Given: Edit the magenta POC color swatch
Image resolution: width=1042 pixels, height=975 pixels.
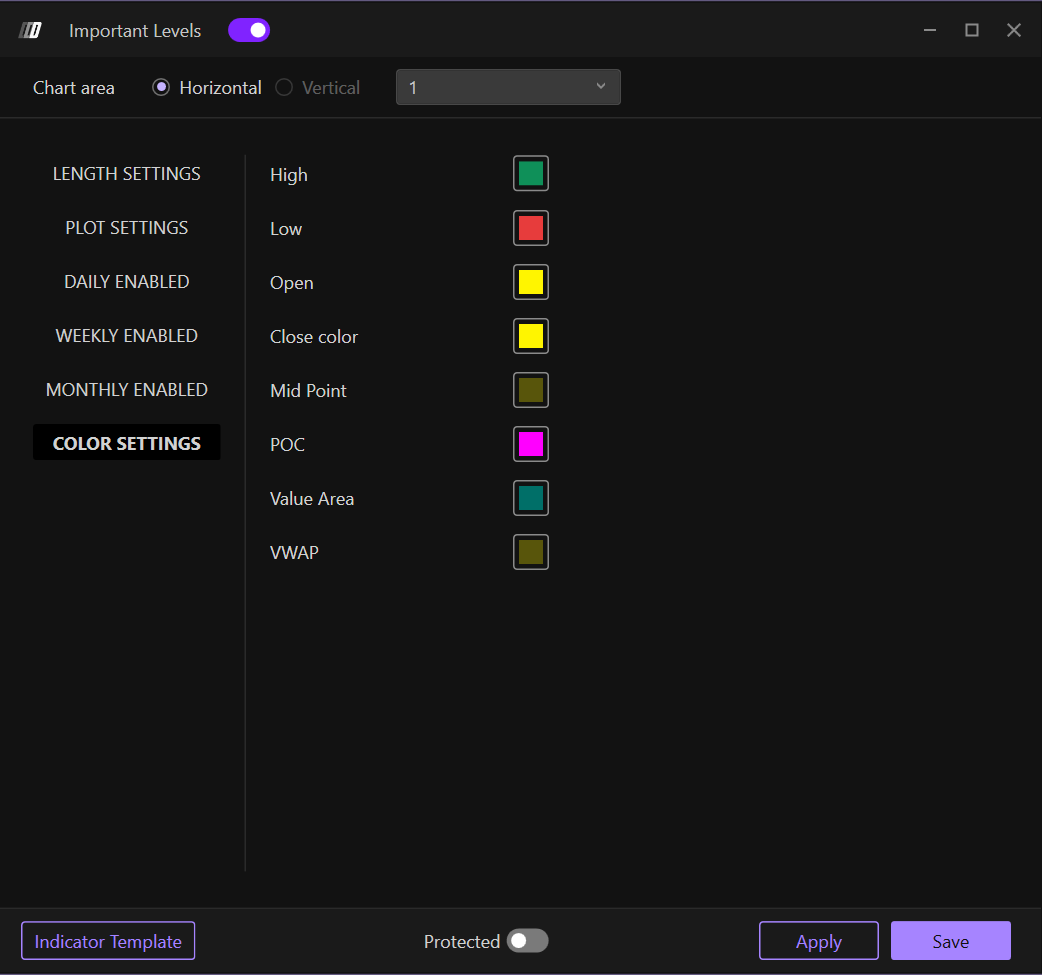Looking at the screenshot, I should tap(531, 444).
